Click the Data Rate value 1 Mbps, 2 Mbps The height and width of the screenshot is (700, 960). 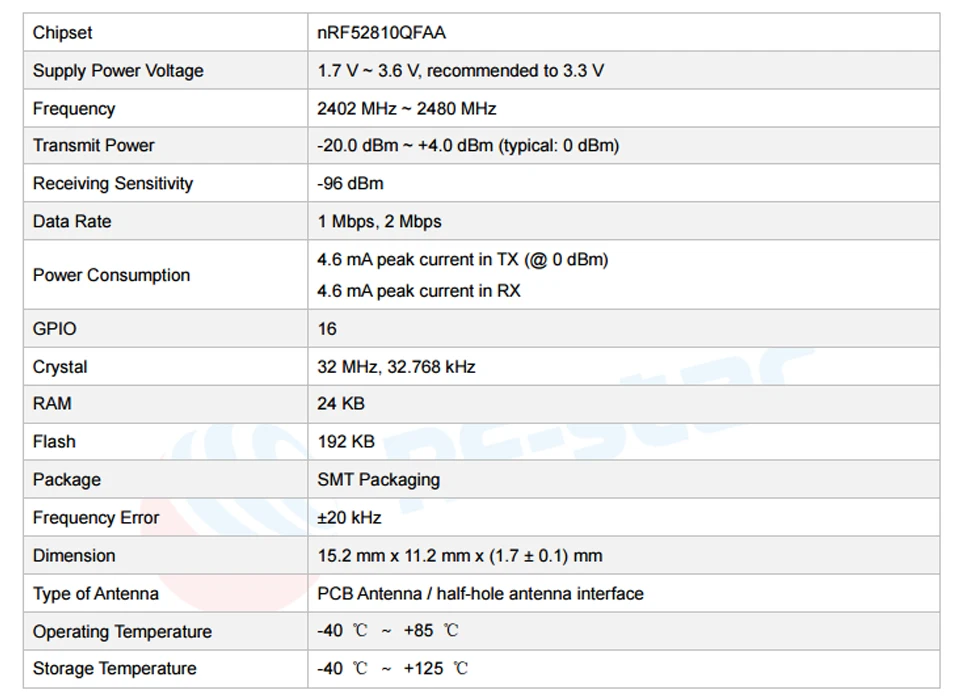tap(379, 222)
